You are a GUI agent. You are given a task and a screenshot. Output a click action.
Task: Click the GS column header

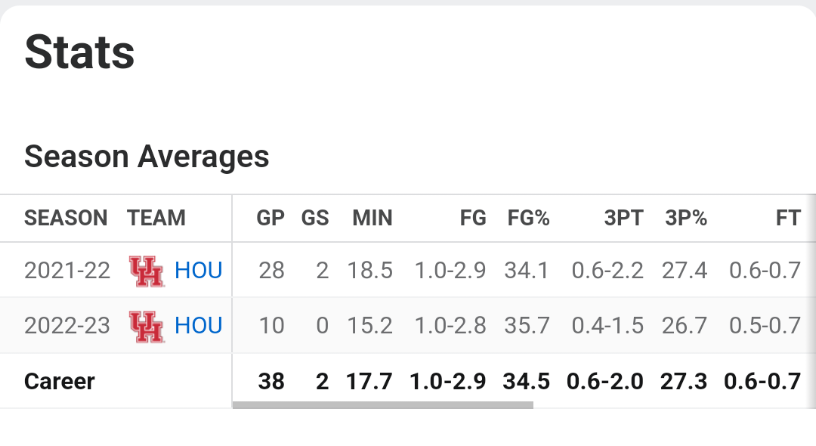tap(315, 218)
